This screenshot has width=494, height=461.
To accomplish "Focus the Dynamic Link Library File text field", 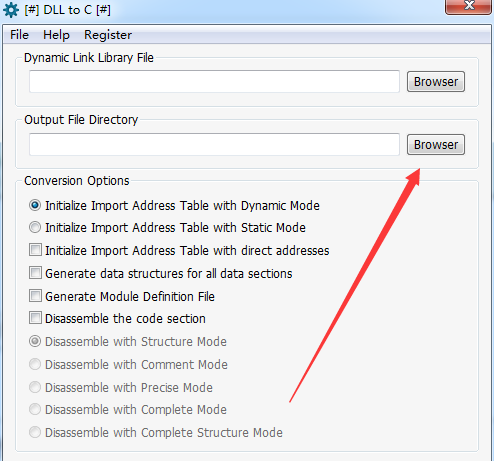I will point(214,81).
